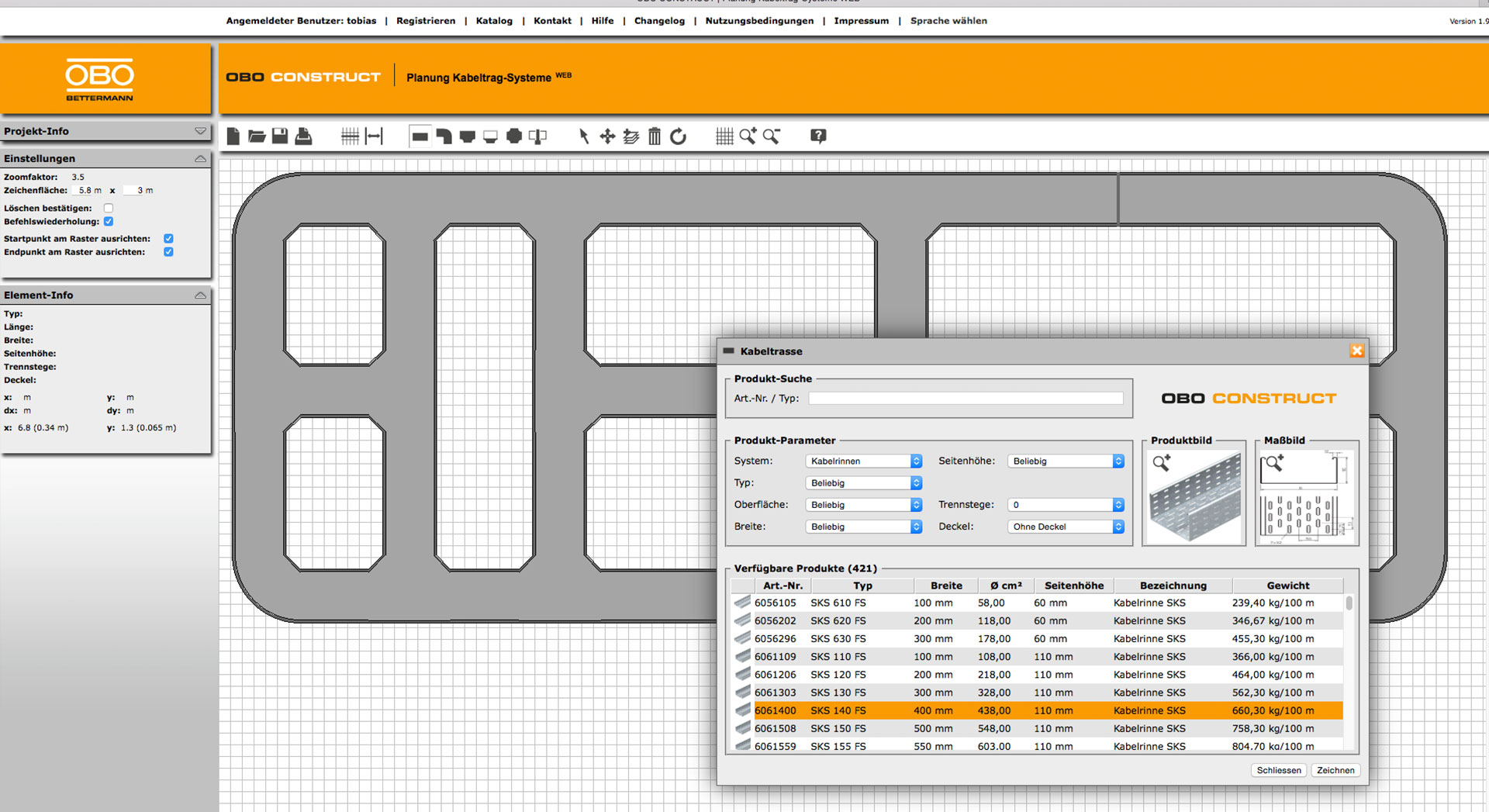
Task: Activate the pointer selection tool
Action: pyautogui.click(x=584, y=136)
